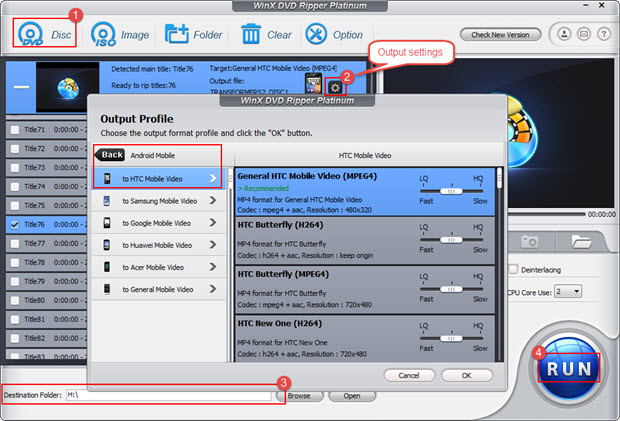Choose HTC Butterfly (MPEG4) profile
Screen dimensions: 620x421
pyautogui.click(x=365, y=290)
